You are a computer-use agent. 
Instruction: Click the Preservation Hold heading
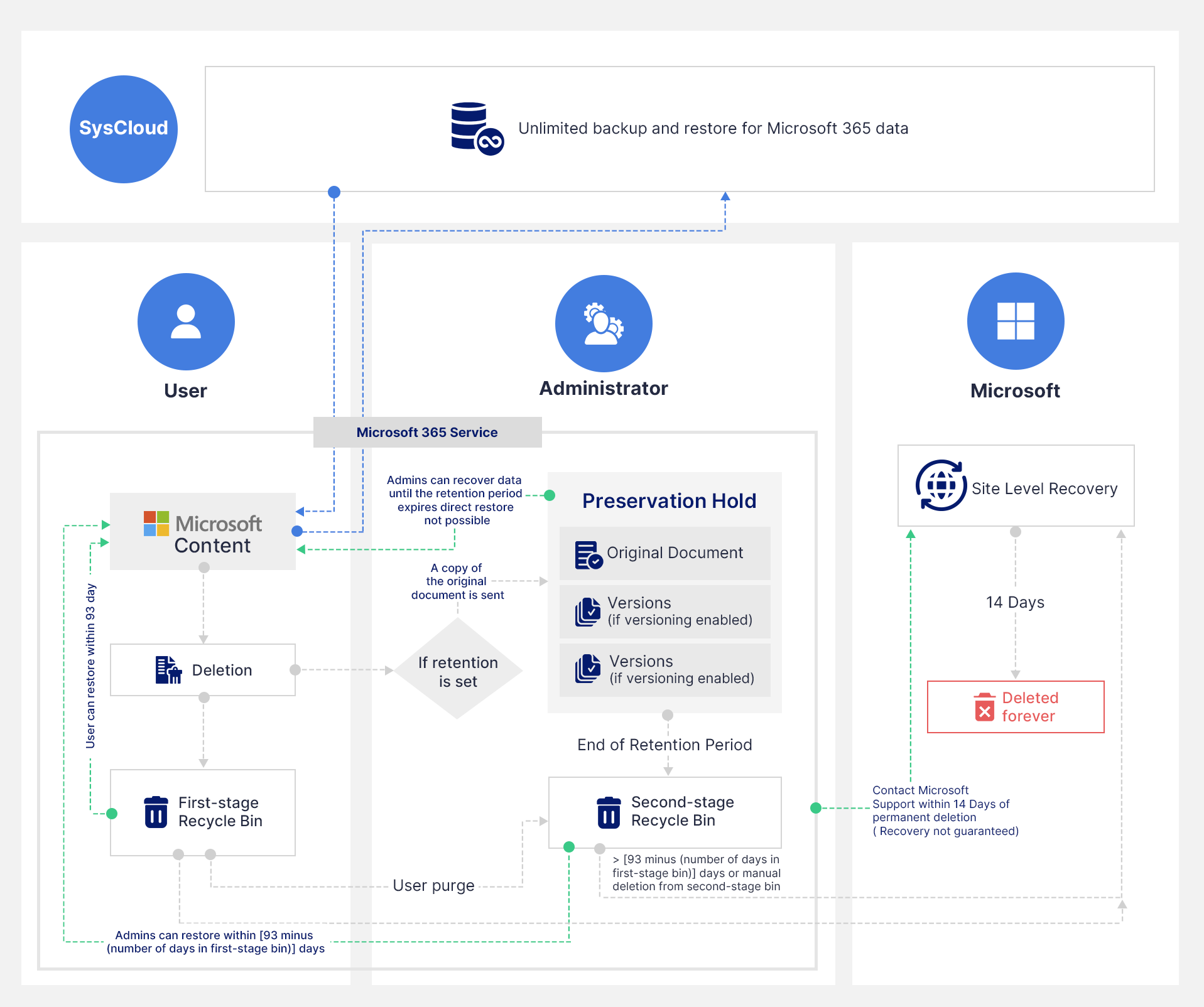click(x=670, y=501)
